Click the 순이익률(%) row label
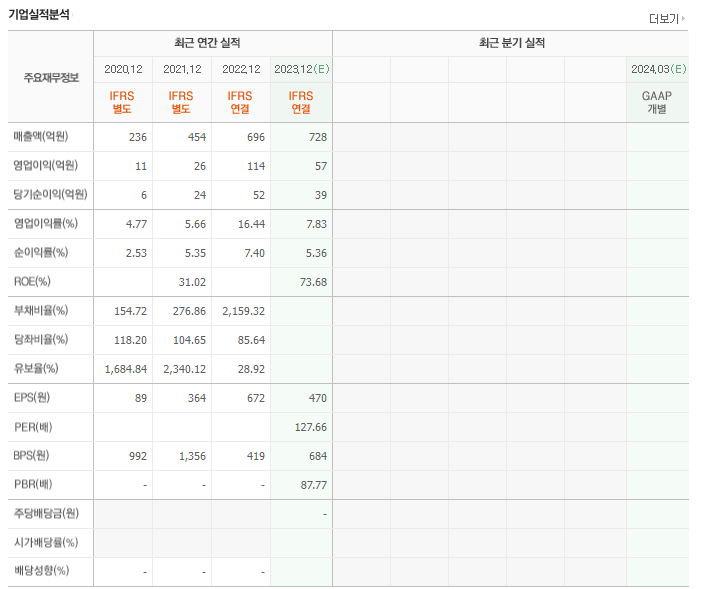 41,252
